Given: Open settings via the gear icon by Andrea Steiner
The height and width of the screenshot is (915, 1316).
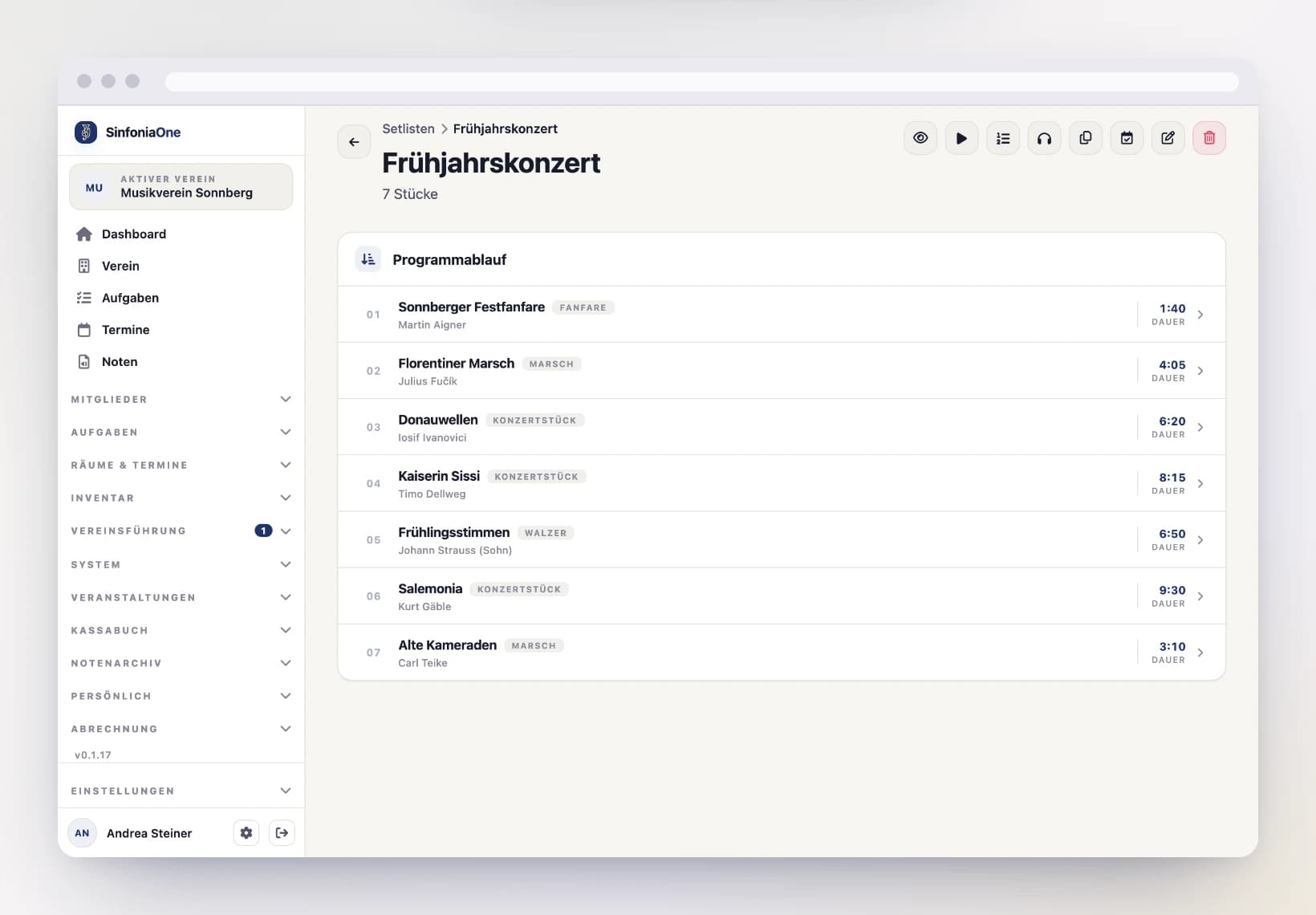Looking at the screenshot, I should pyautogui.click(x=246, y=833).
